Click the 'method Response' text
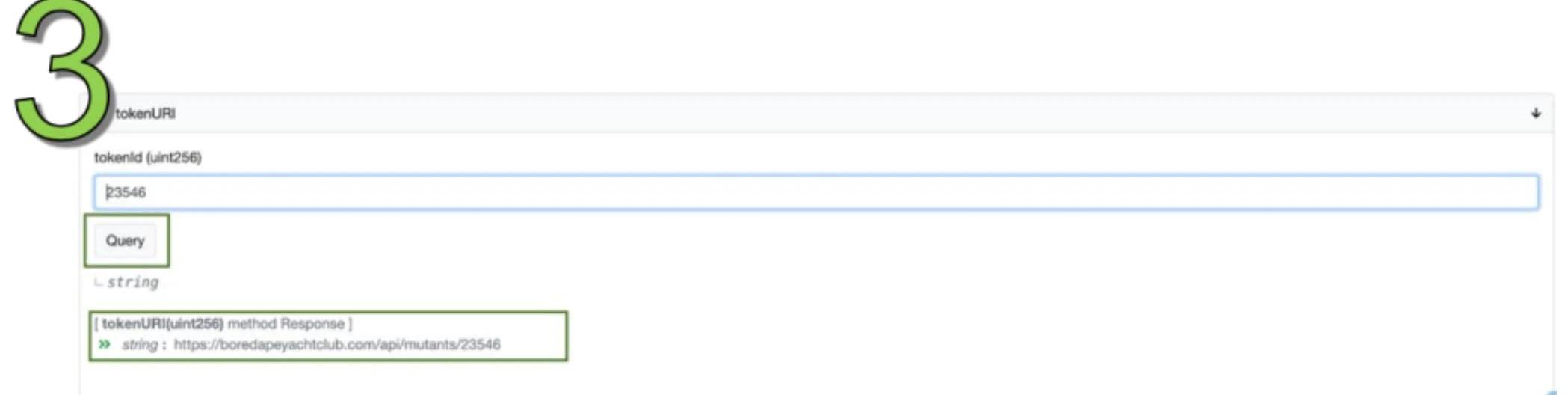The image size is (1568, 395). coord(286,324)
